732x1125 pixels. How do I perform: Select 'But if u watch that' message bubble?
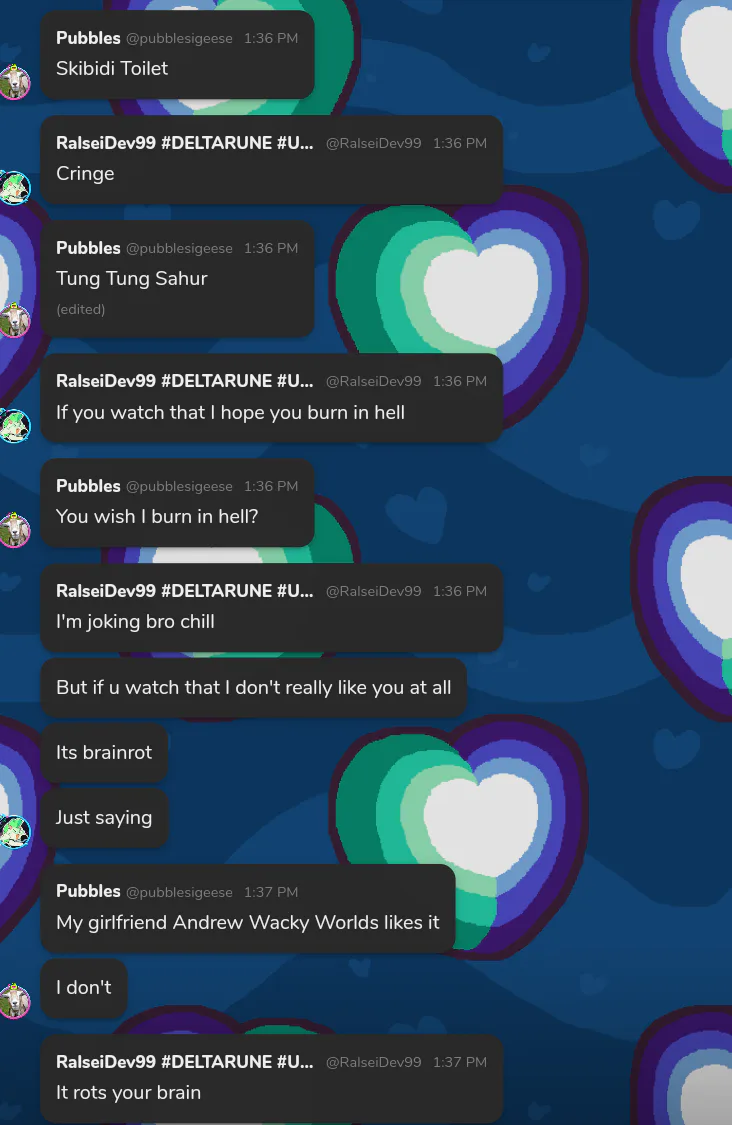click(x=254, y=687)
